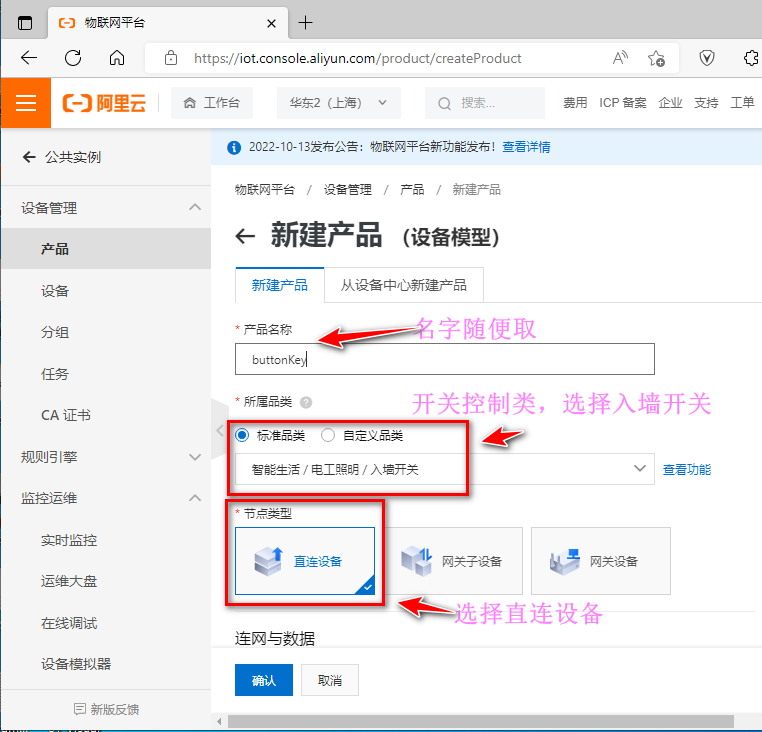762x732 pixels.
Task: Open the 入墙开关 category dropdown
Action: pyautogui.click(x=445, y=469)
